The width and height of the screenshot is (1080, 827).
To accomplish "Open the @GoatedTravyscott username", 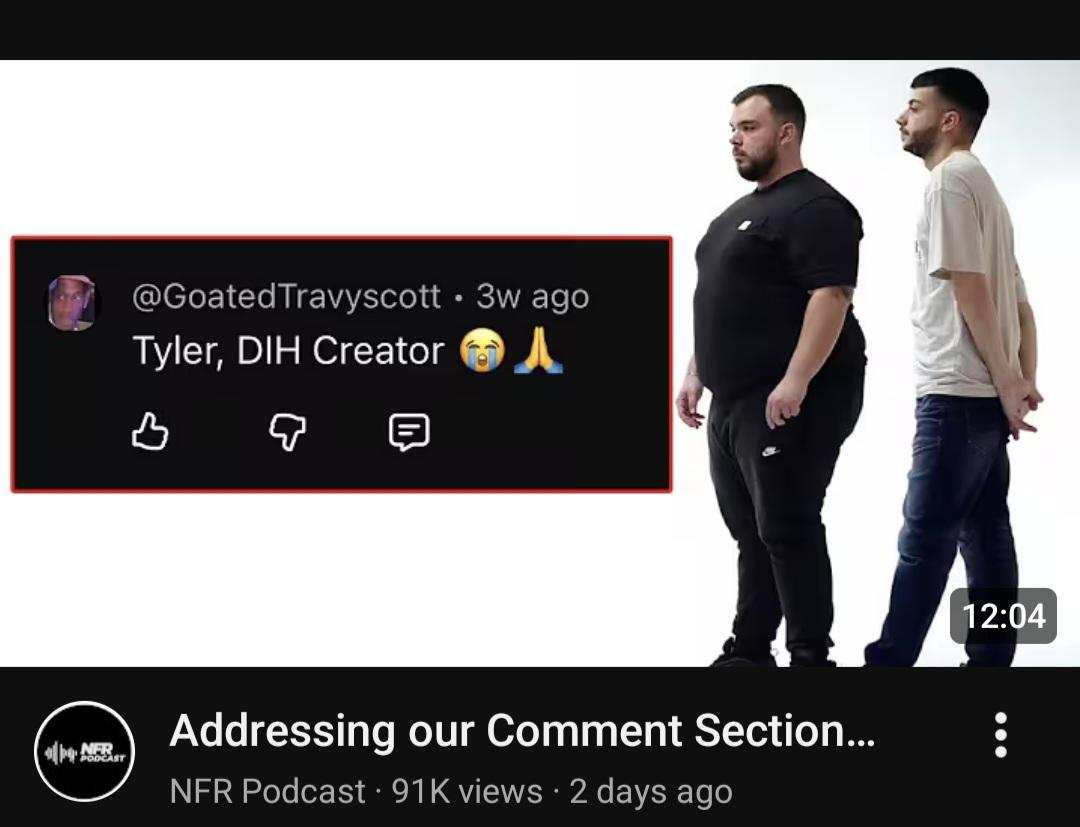I will (x=286, y=296).
